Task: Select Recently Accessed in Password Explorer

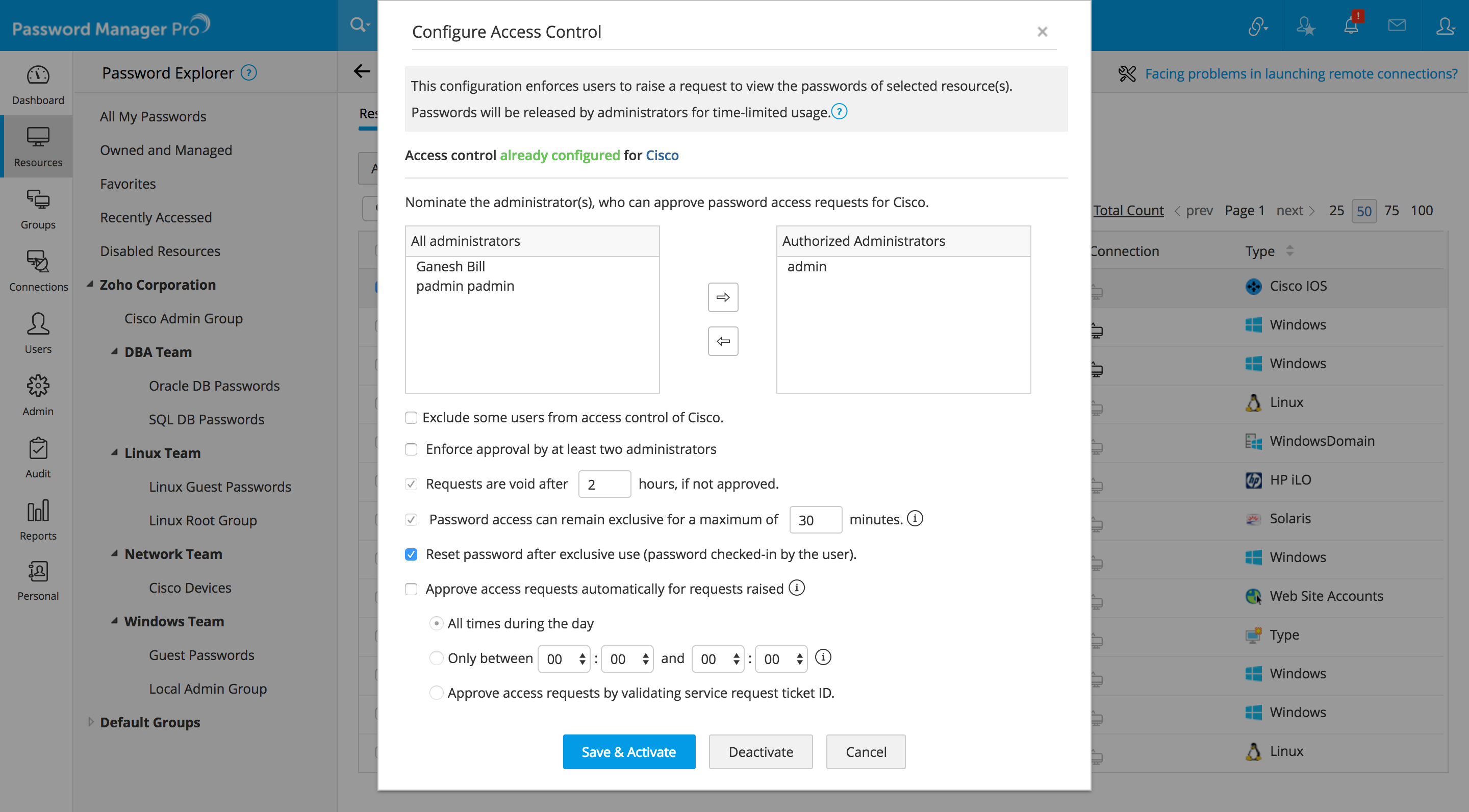Action: pyautogui.click(x=156, y=217)
